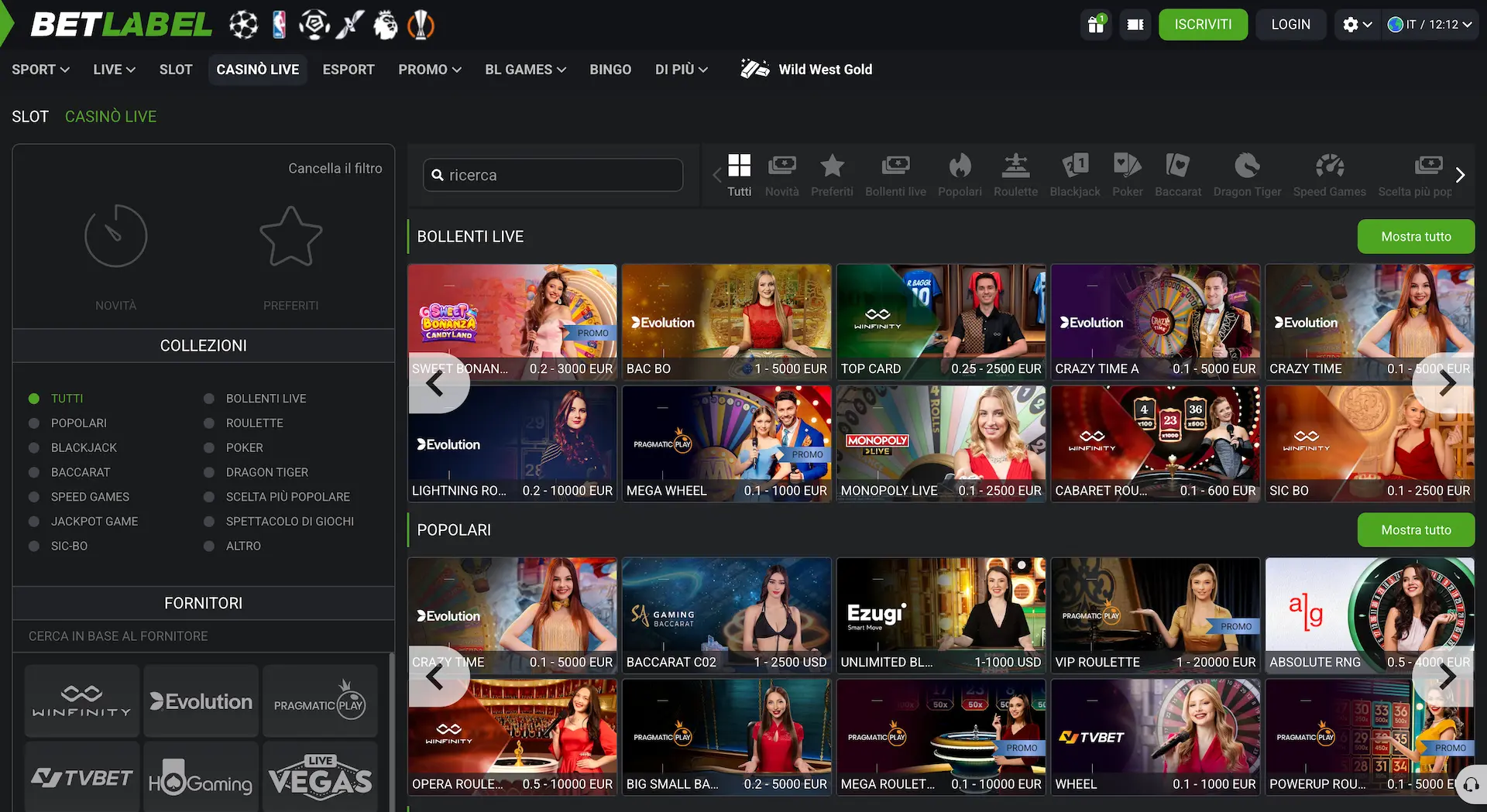
Task: Click the Login button
Action: click(1290, 25)
